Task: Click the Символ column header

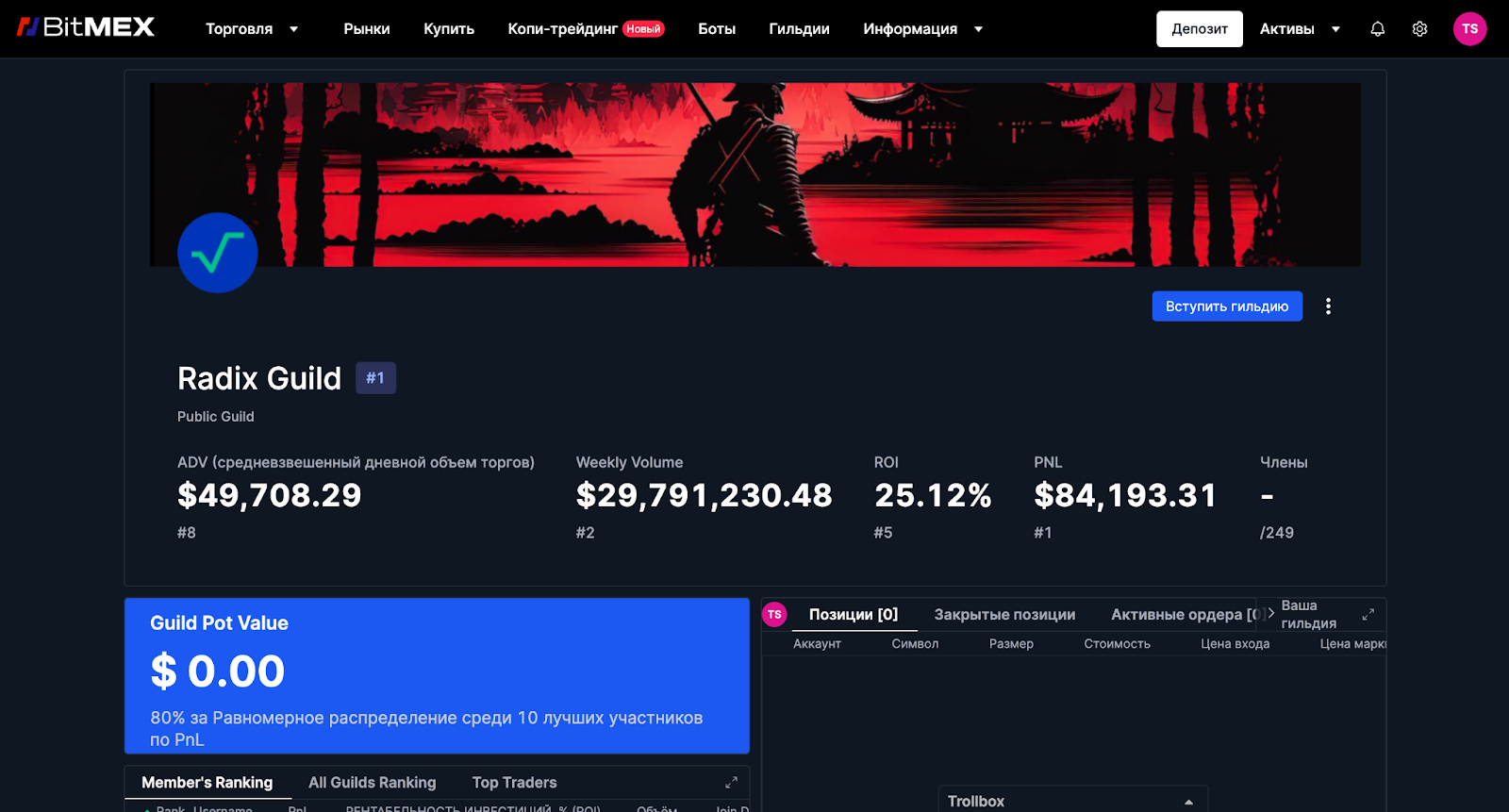Action: (915, 644)
